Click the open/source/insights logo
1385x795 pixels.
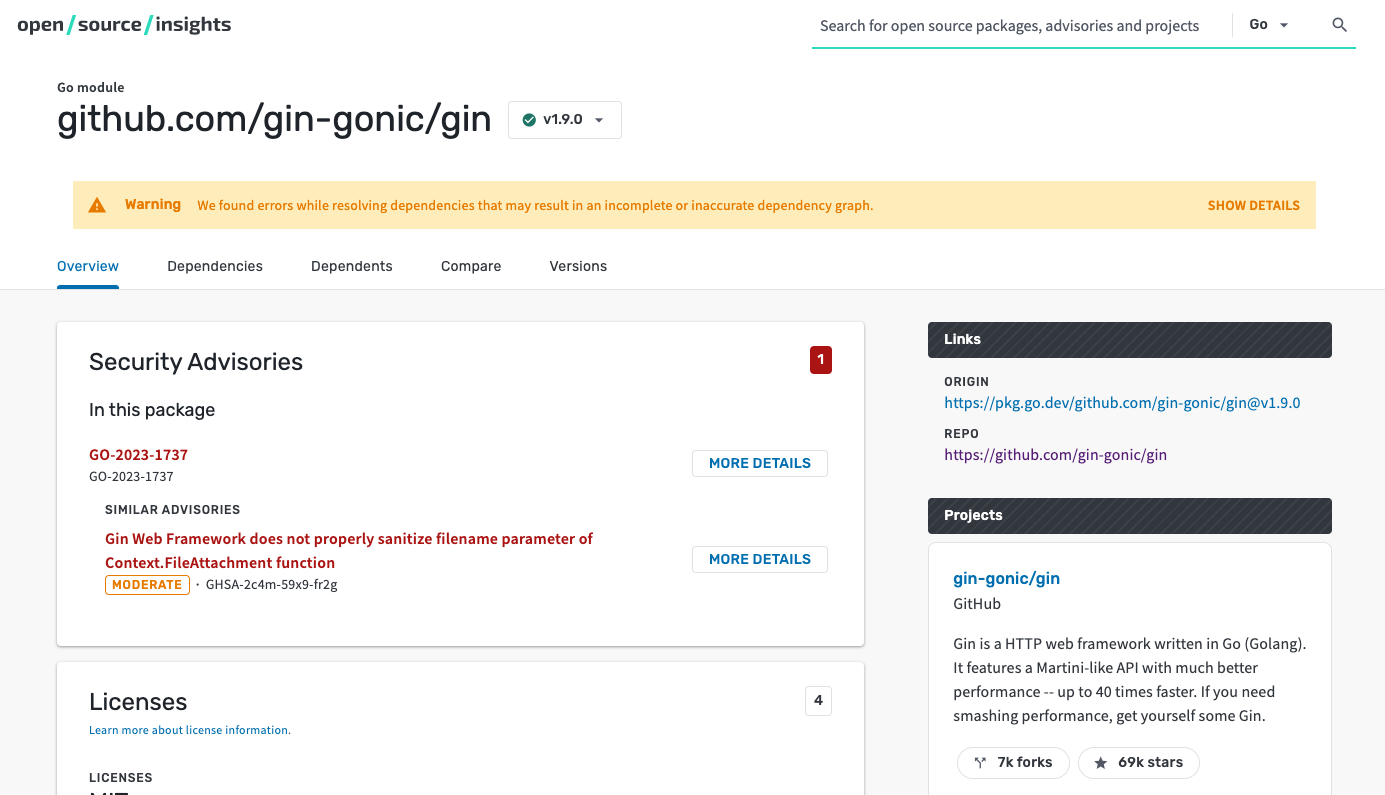123,24
